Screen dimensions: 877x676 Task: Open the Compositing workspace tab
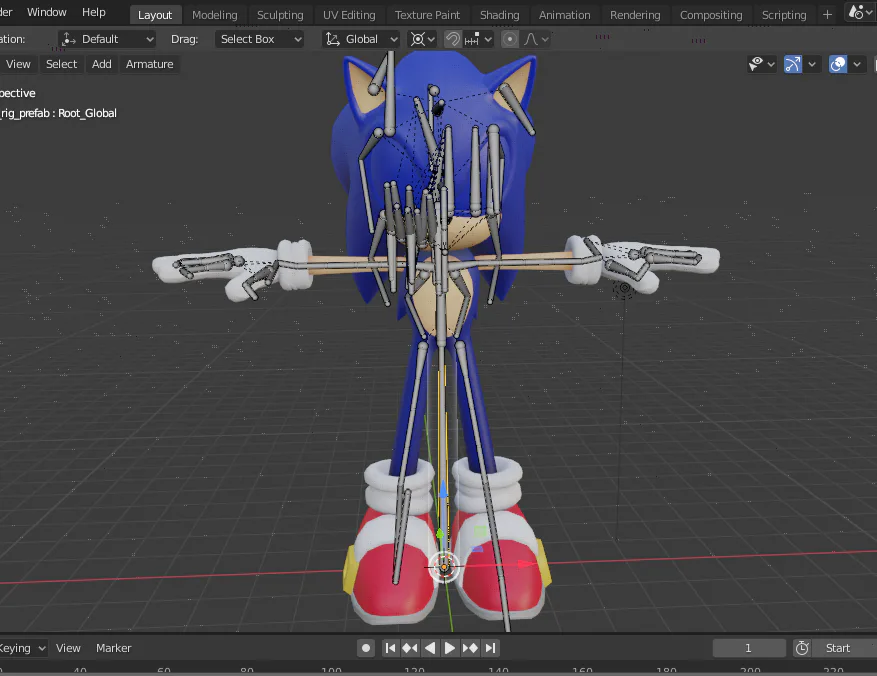(711, 15)
